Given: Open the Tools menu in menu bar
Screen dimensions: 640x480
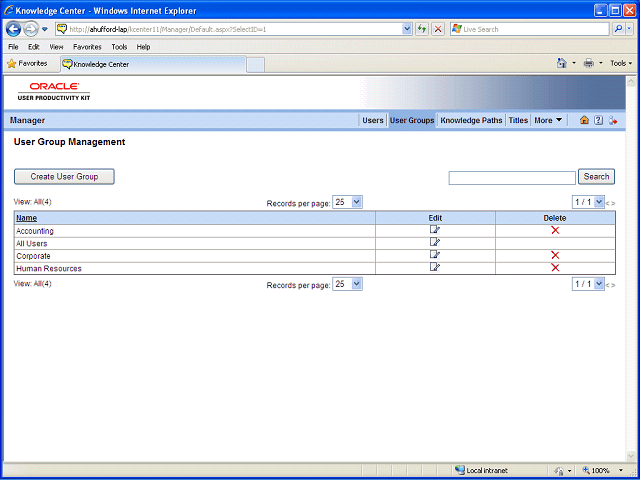Looking at the screenshot, I should point(119,47).
